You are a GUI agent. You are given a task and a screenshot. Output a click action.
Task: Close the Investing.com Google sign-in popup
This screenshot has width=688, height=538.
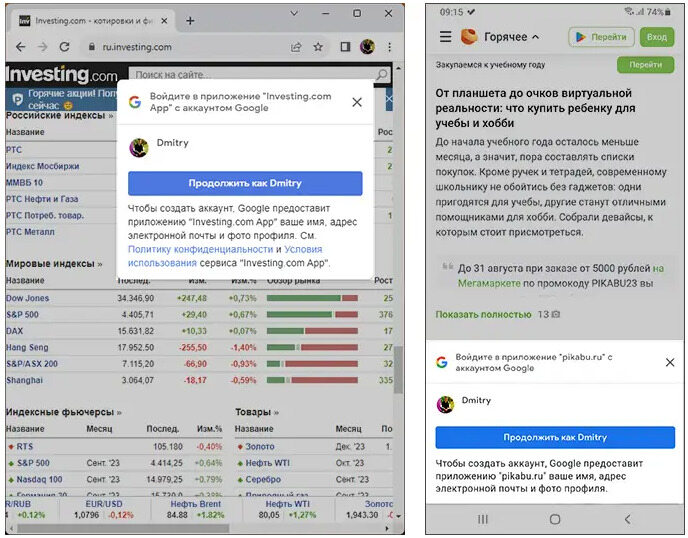pos(357,102)
